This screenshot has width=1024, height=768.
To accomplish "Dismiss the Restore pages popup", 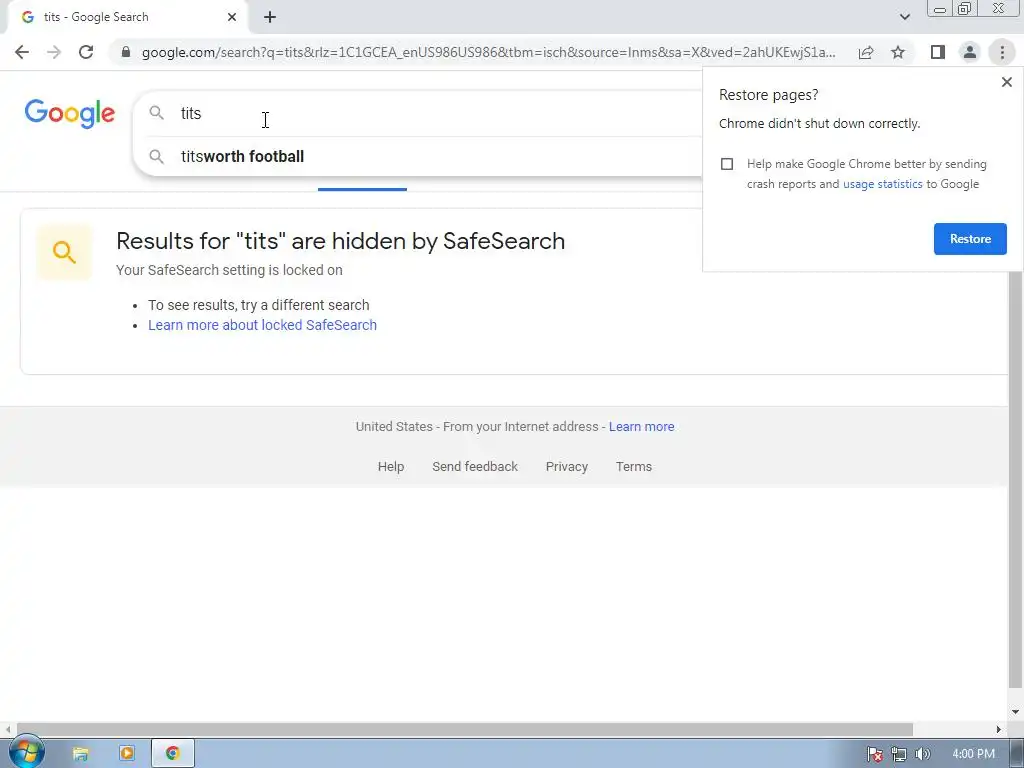I will click(x=1006, y=82).
